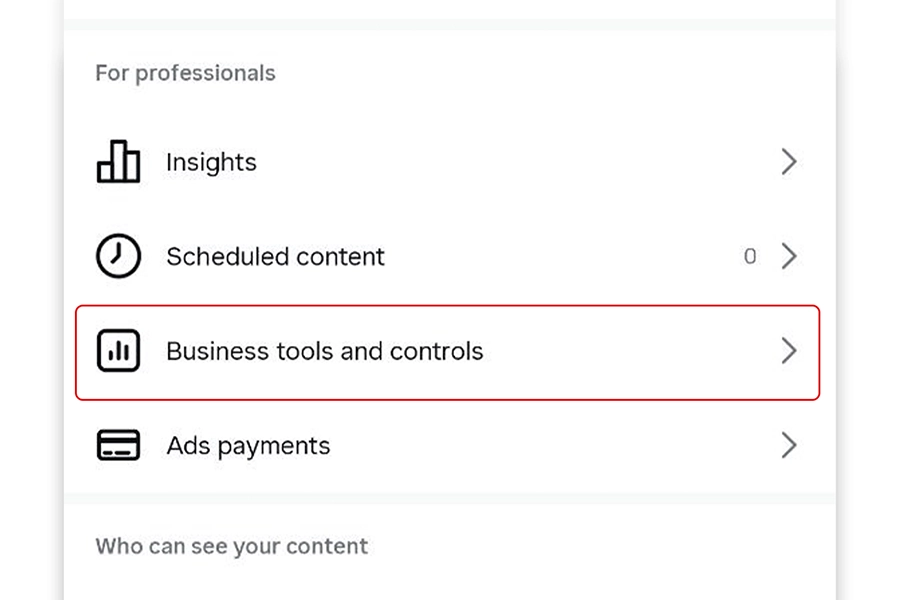The width and height of the screenshot is (900, 600).
Task: Open the Business tools and controls label
Action: (324, 351)
